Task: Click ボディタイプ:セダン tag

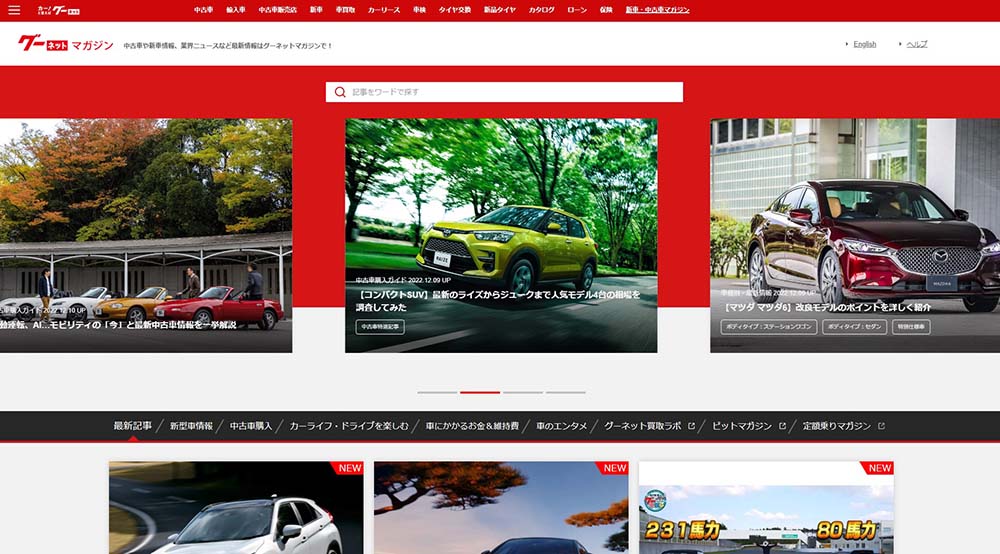Action: 854,326
